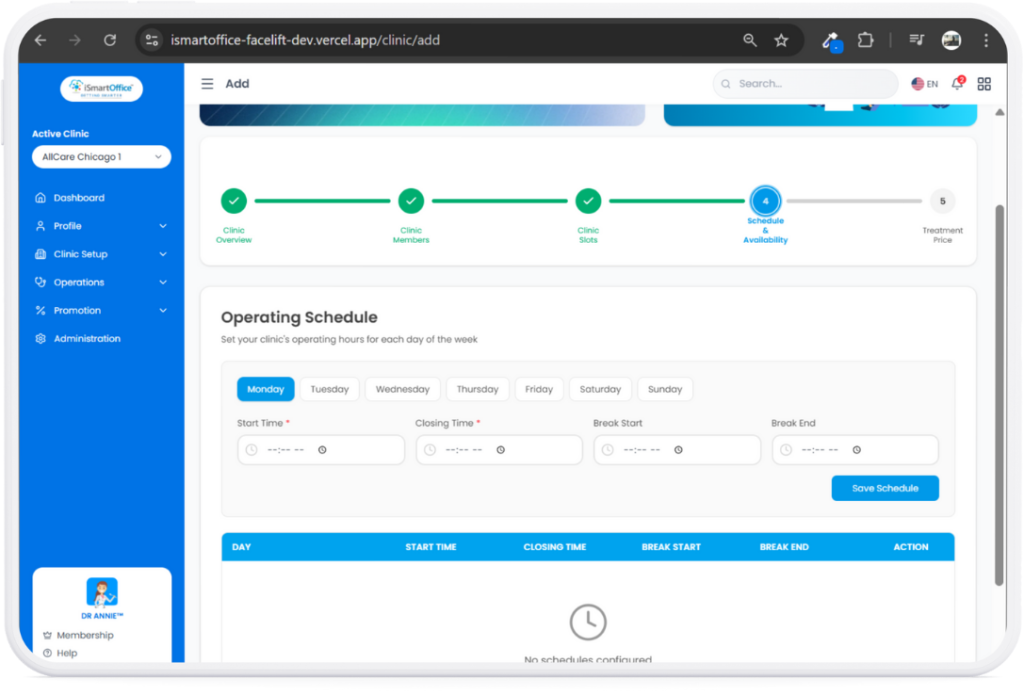
Task: Click the Closing Time input field
Action: (498, 450)
